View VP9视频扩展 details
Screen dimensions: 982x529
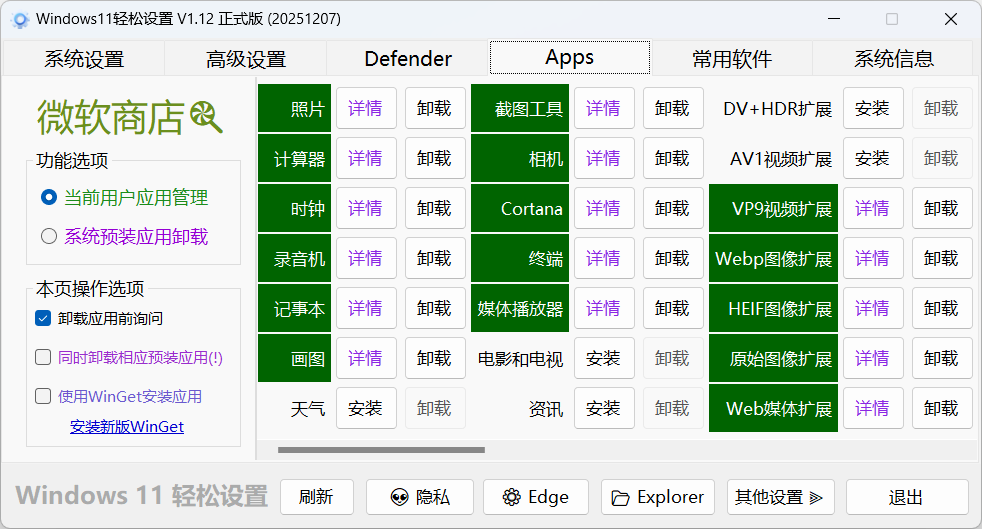coord(872,208)
